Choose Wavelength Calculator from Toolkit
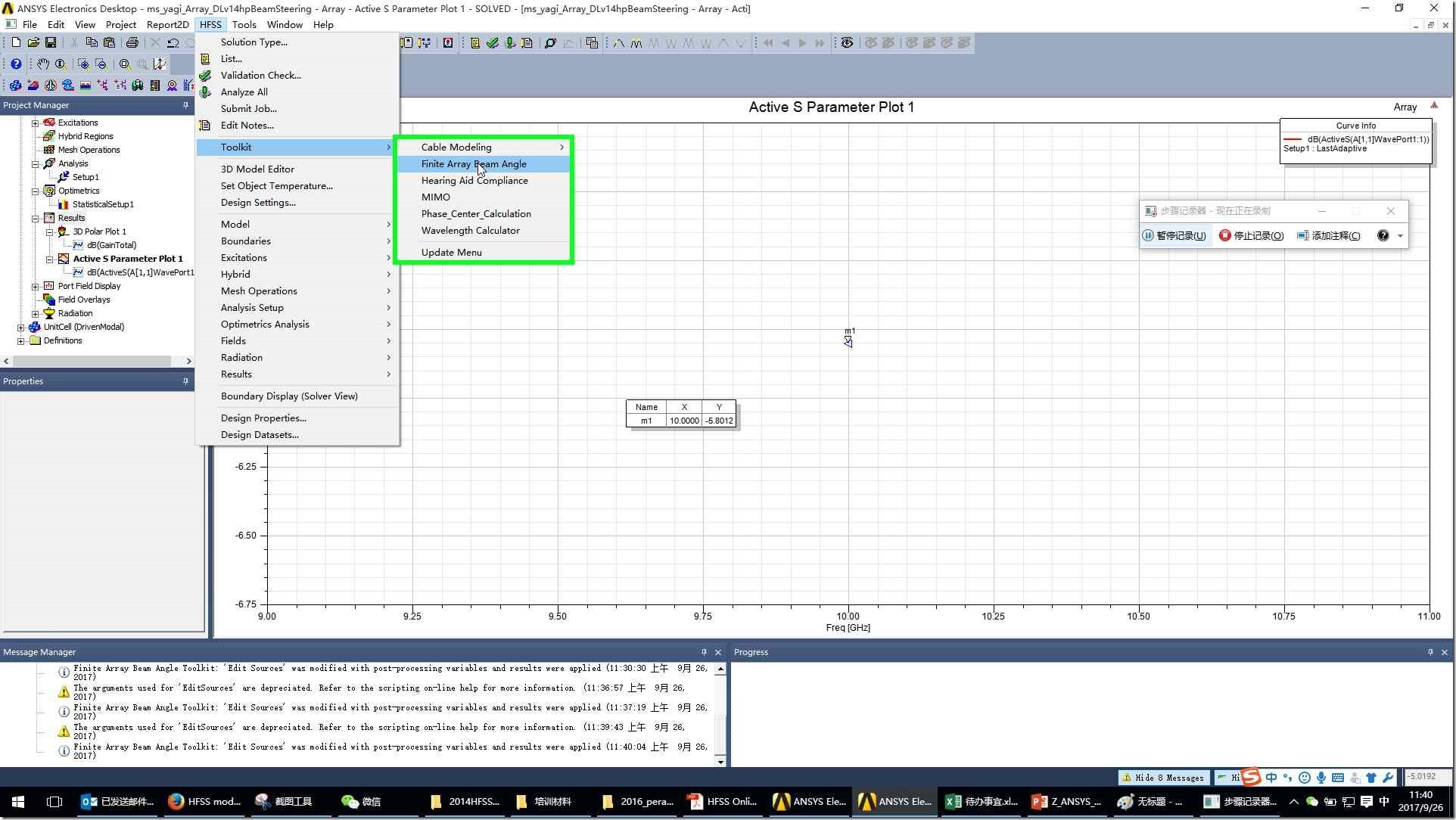This screenshot has height=820, width=1456. 483,230
